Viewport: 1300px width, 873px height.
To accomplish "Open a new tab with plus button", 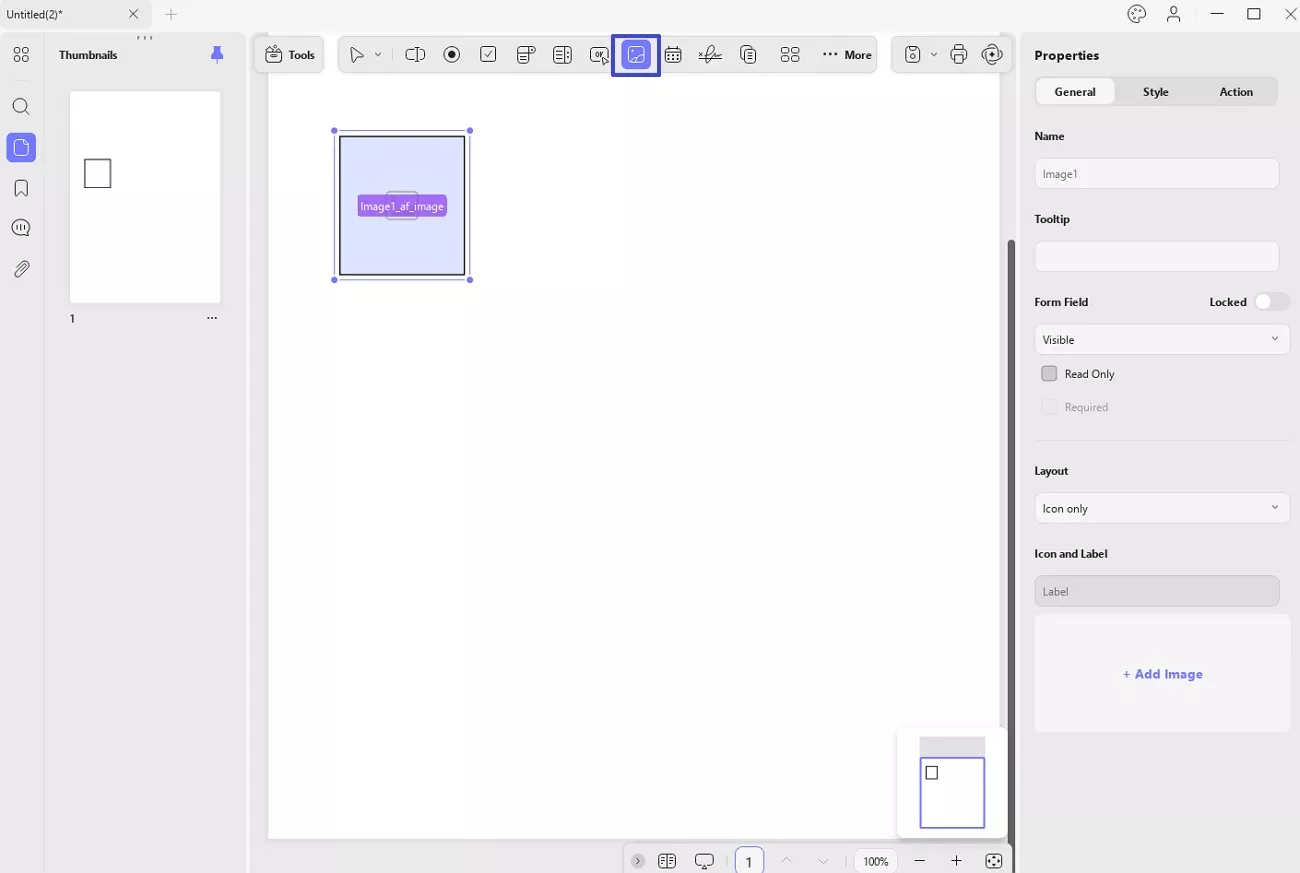I will 171,14.
